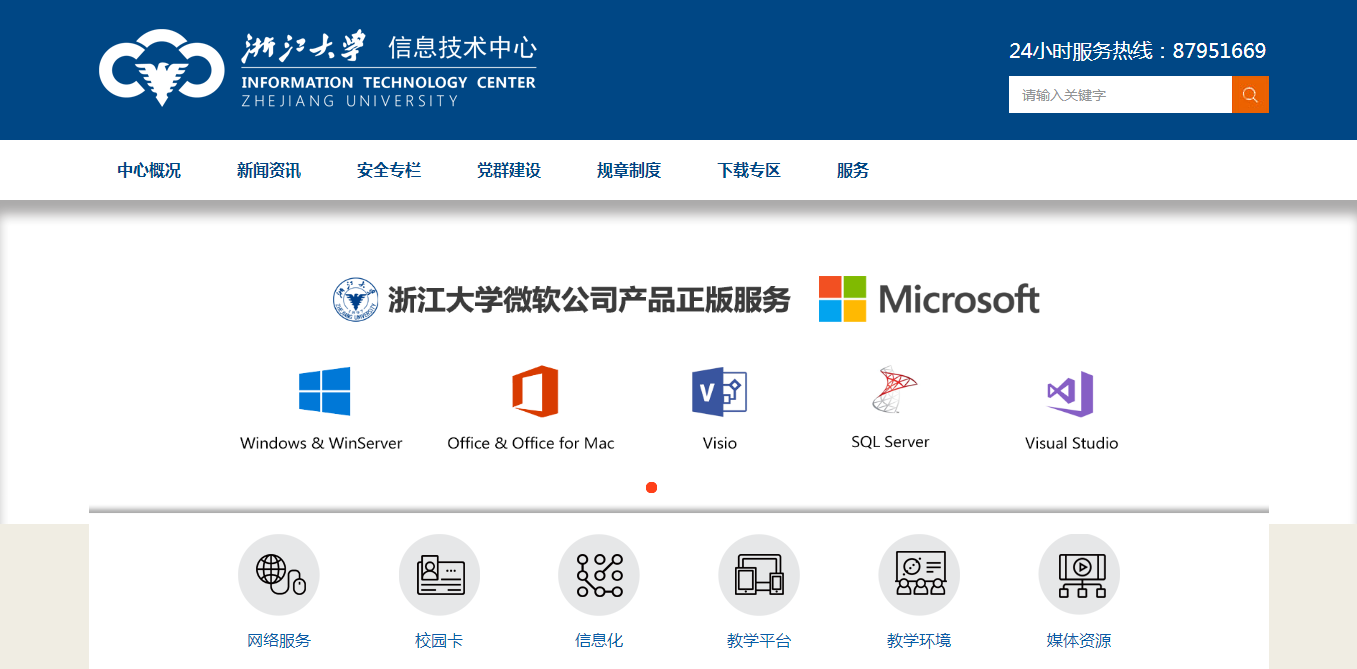Click the 网络服务 text link

(279, 640)
